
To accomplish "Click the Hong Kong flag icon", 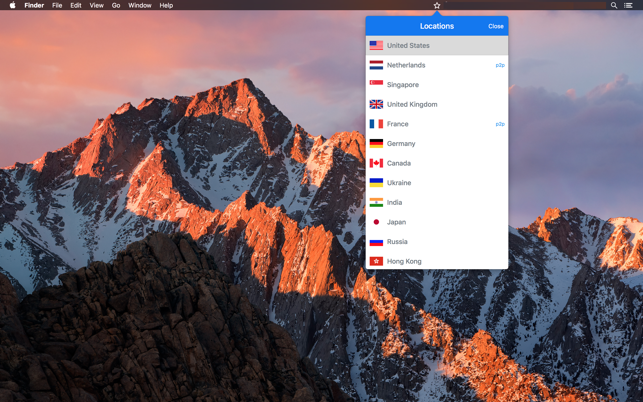I will tap(376, 261).
